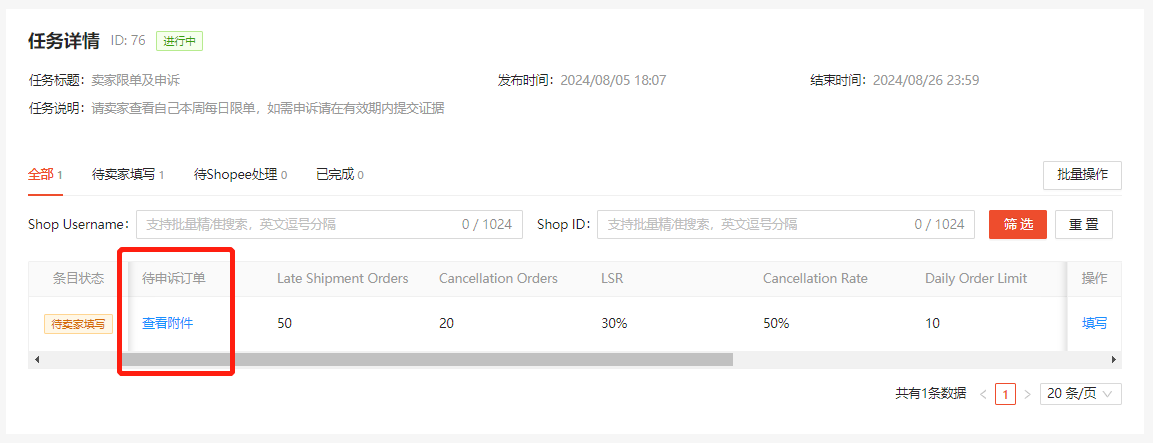Select the 已完成 tab
The height and width of the screenshot is (443, 1153).
coord(340,175)
